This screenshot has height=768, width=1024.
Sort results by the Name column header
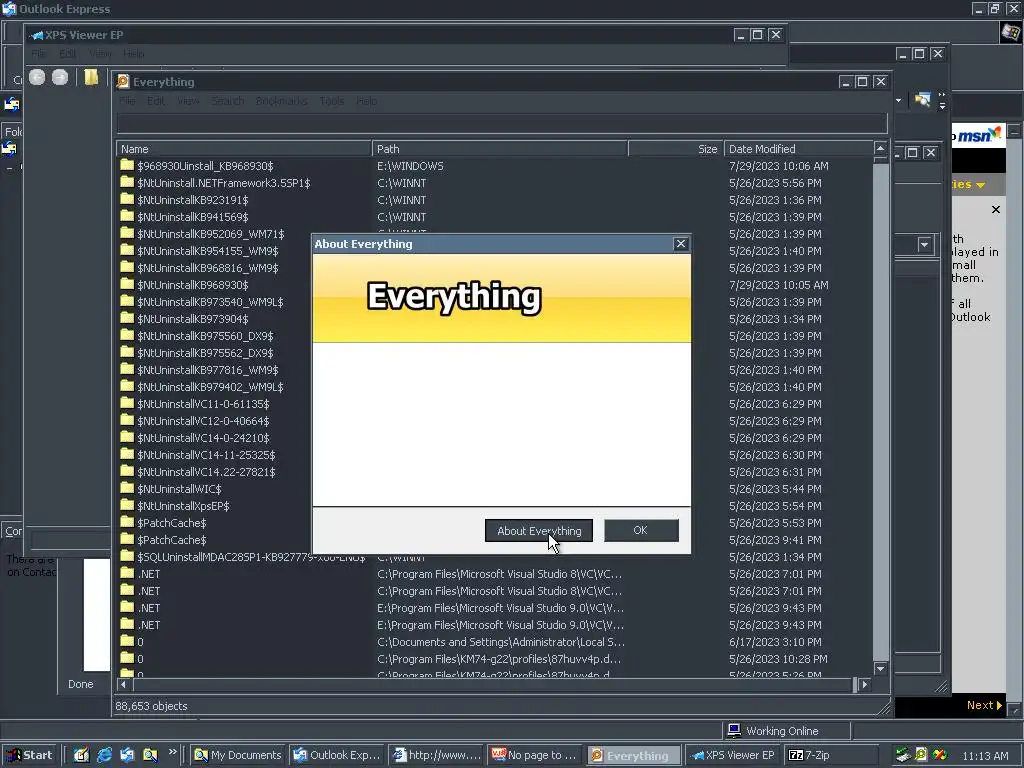tap(244, 149)
